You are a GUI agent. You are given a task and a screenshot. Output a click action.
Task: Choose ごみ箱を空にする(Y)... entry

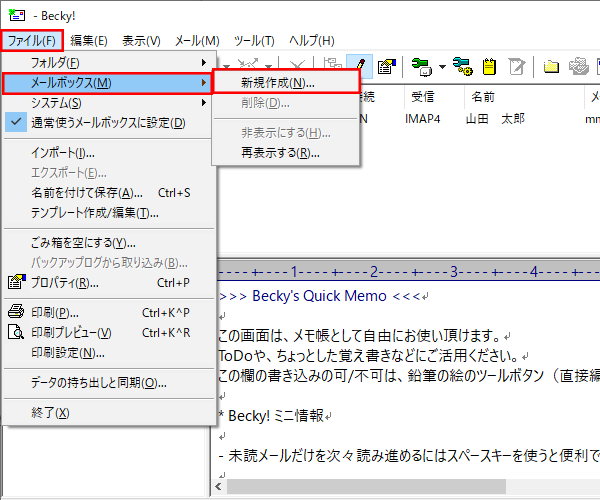(108, 243)
